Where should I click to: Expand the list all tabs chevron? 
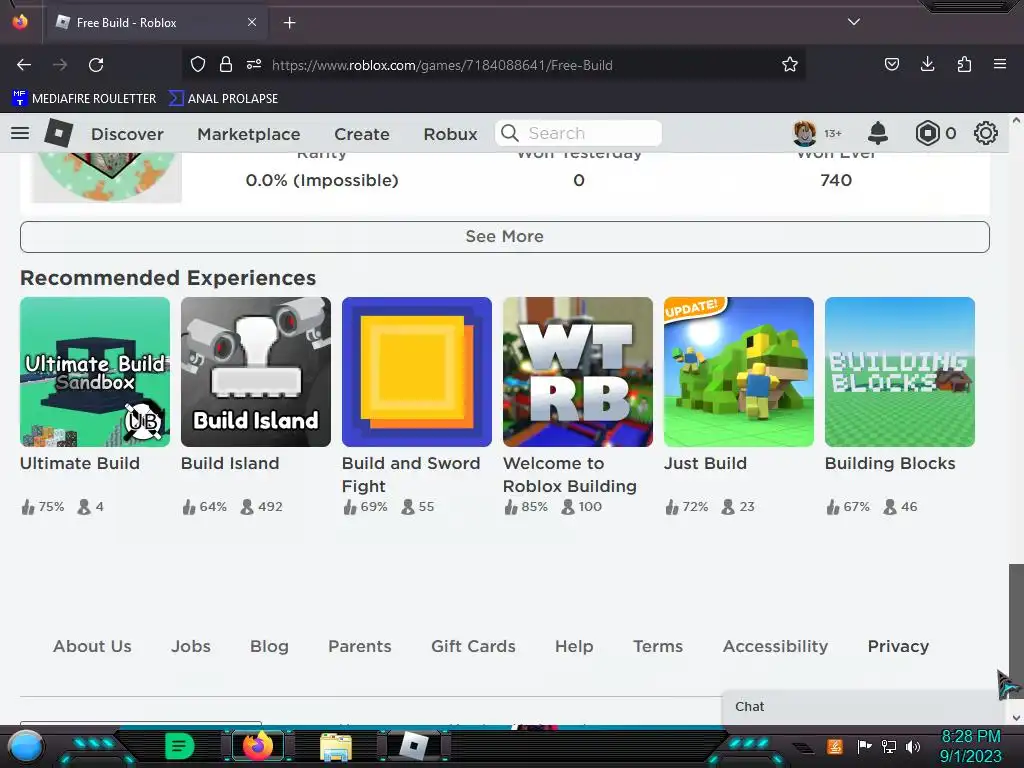click(x=854, y=22)
